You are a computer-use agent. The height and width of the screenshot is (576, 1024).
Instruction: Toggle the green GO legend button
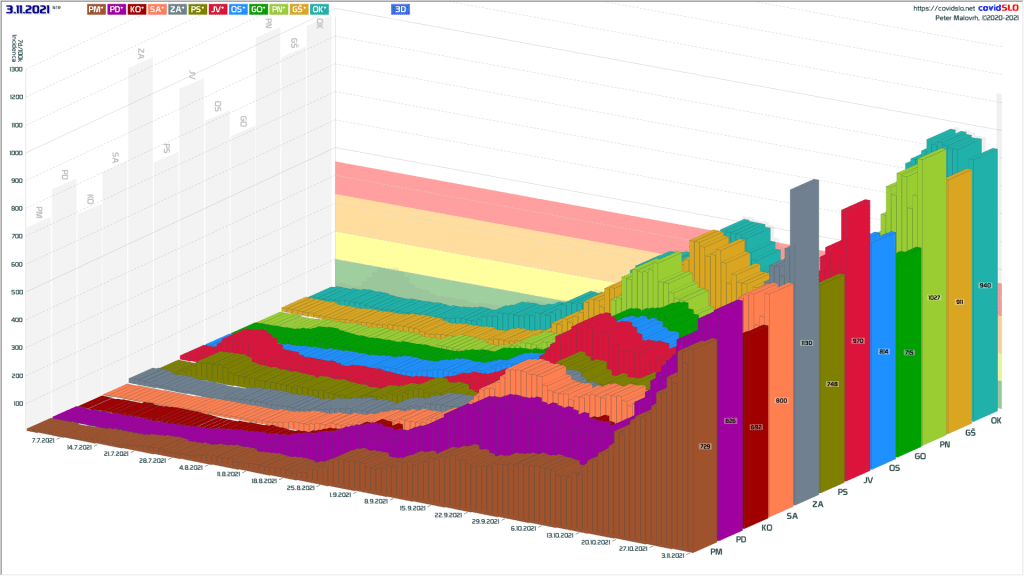pyautogui.click(x=259, y=9)
